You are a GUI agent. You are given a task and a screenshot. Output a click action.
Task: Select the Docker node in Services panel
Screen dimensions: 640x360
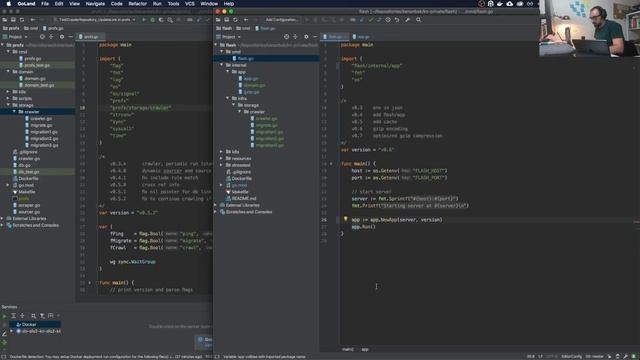29,324
